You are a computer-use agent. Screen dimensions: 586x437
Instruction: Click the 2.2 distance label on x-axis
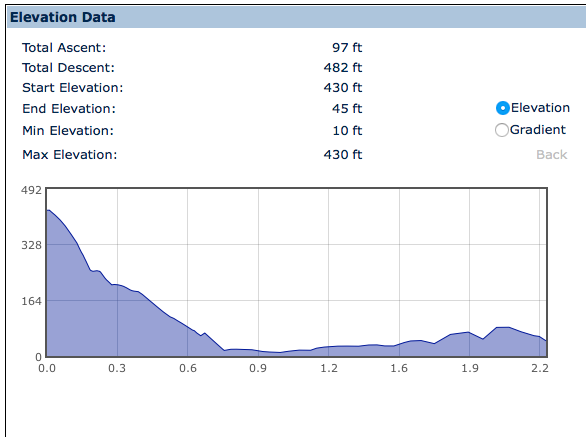click(x=540, y=368)
